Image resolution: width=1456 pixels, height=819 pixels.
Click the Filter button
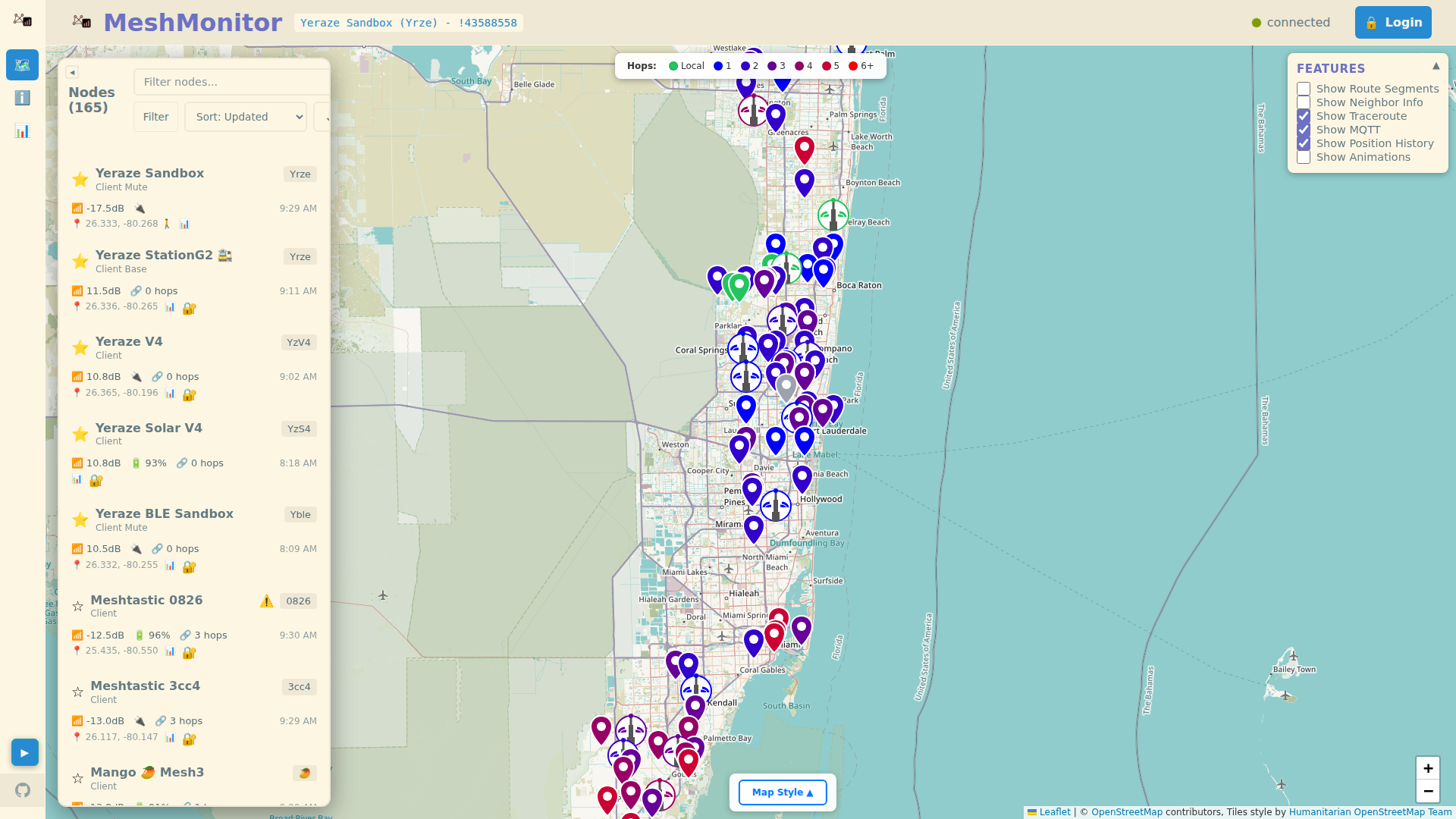155,117
